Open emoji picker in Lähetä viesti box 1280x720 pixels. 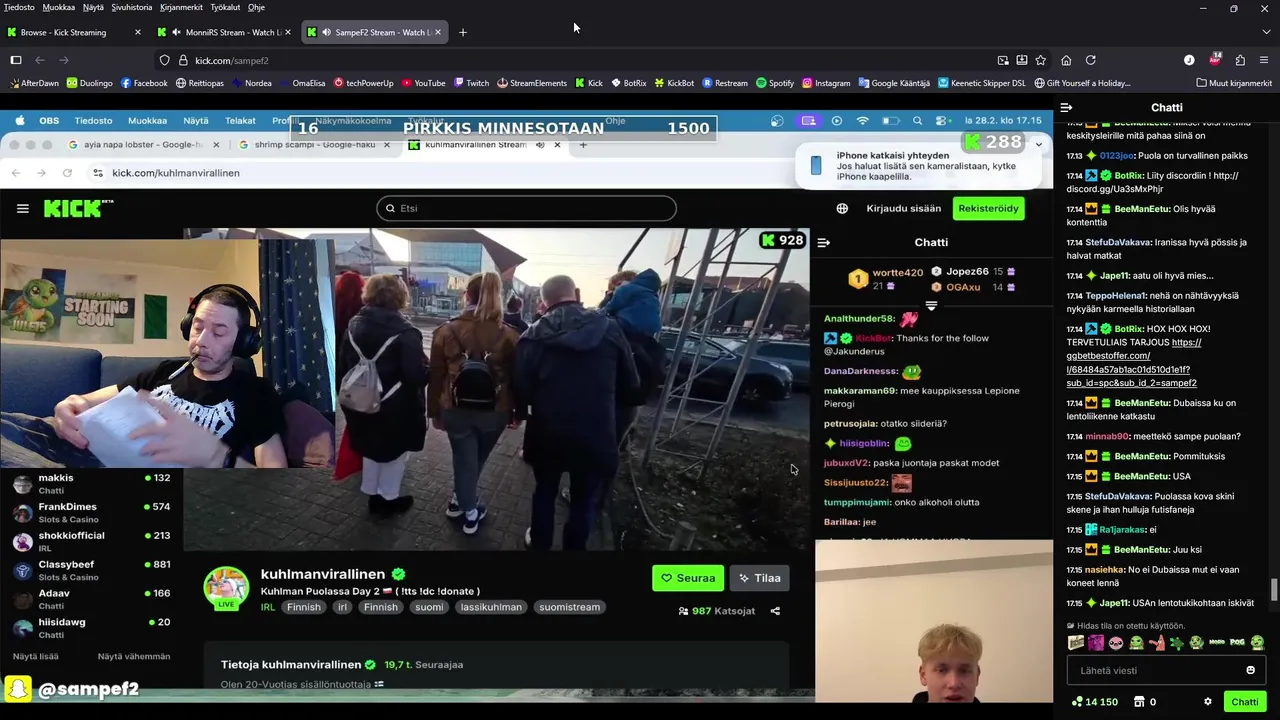[x=1250, y=670]
